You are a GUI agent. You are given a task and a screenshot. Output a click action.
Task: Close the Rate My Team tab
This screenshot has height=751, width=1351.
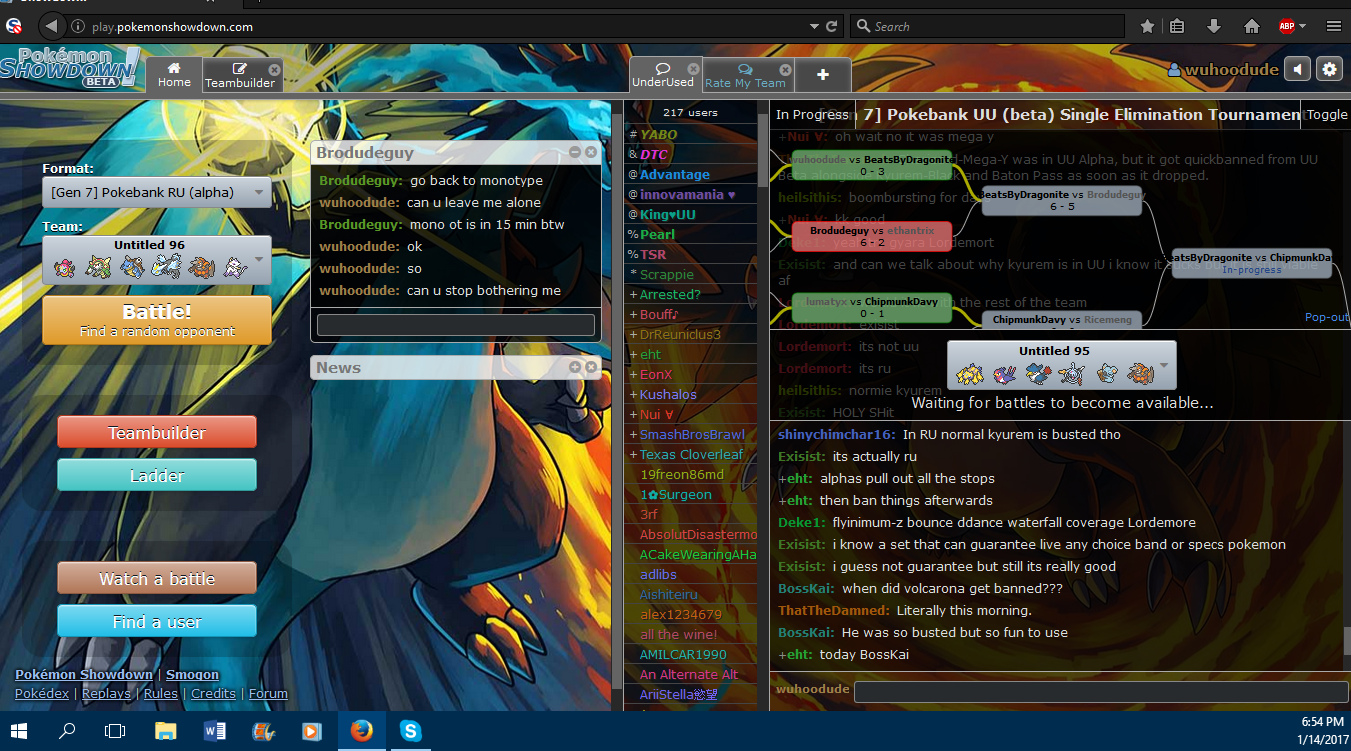point(785,70)
